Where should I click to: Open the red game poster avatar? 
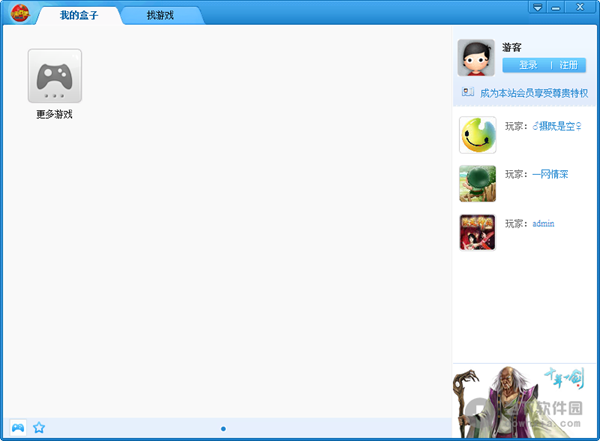[478, 232]
